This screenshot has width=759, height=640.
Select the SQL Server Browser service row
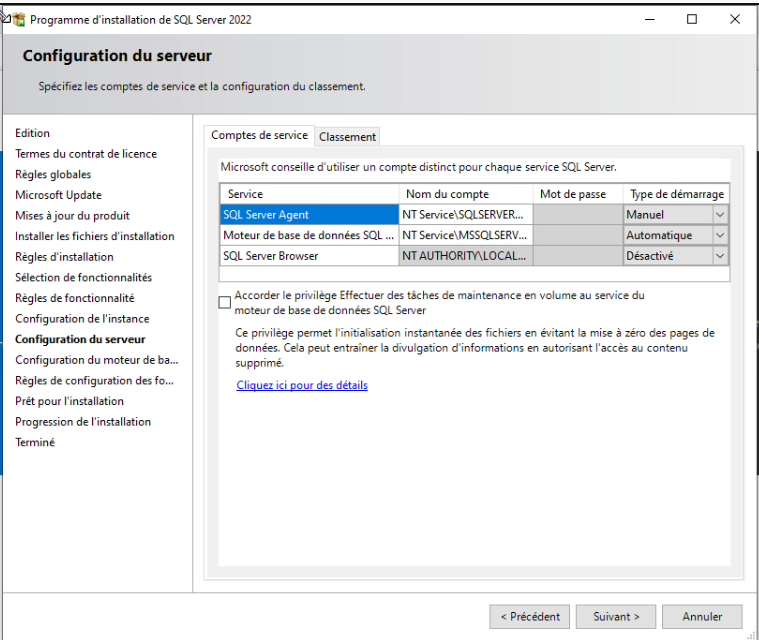tap(309, 256)
